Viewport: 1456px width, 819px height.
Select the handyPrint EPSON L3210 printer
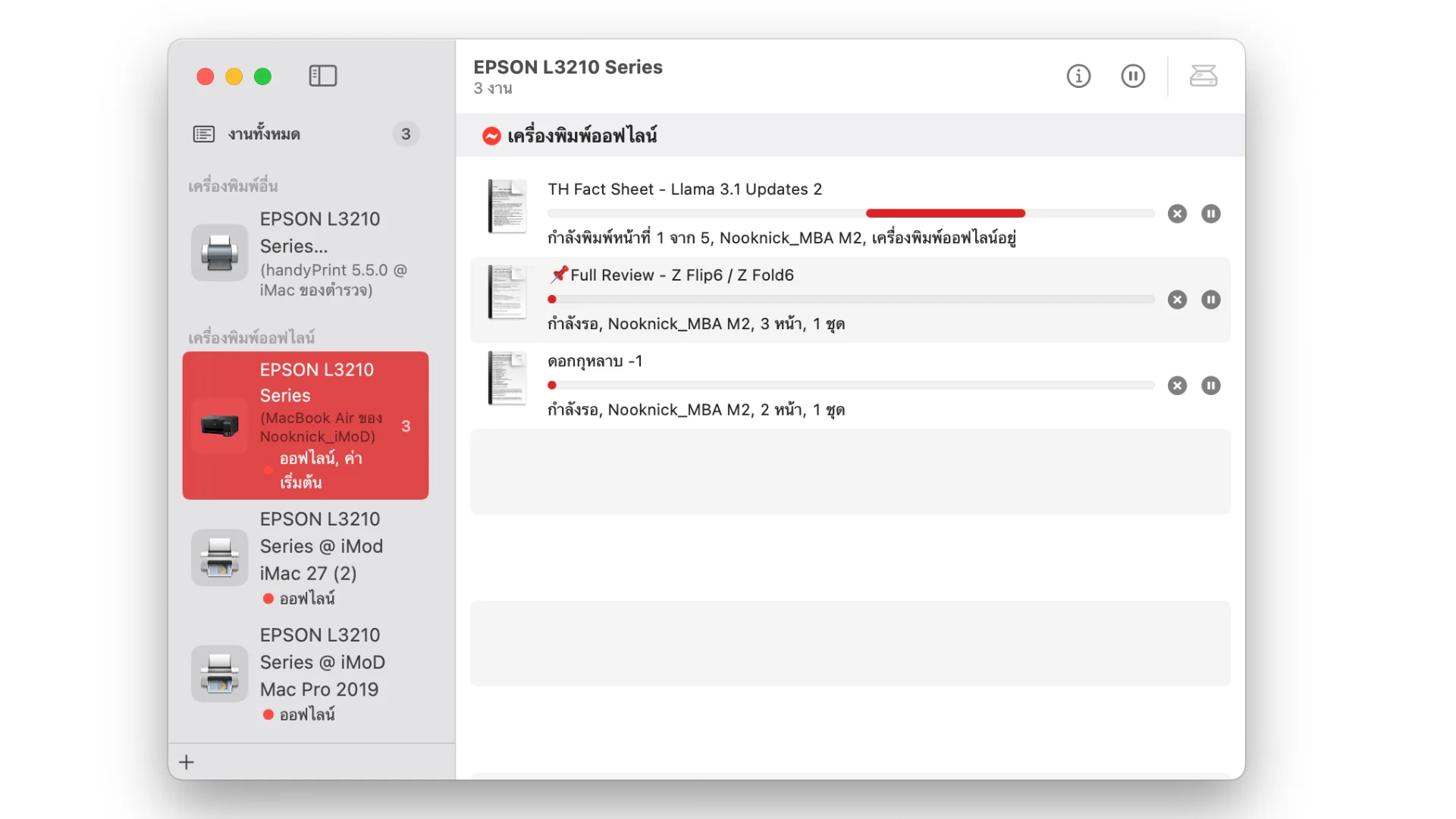tap(303, 253)
